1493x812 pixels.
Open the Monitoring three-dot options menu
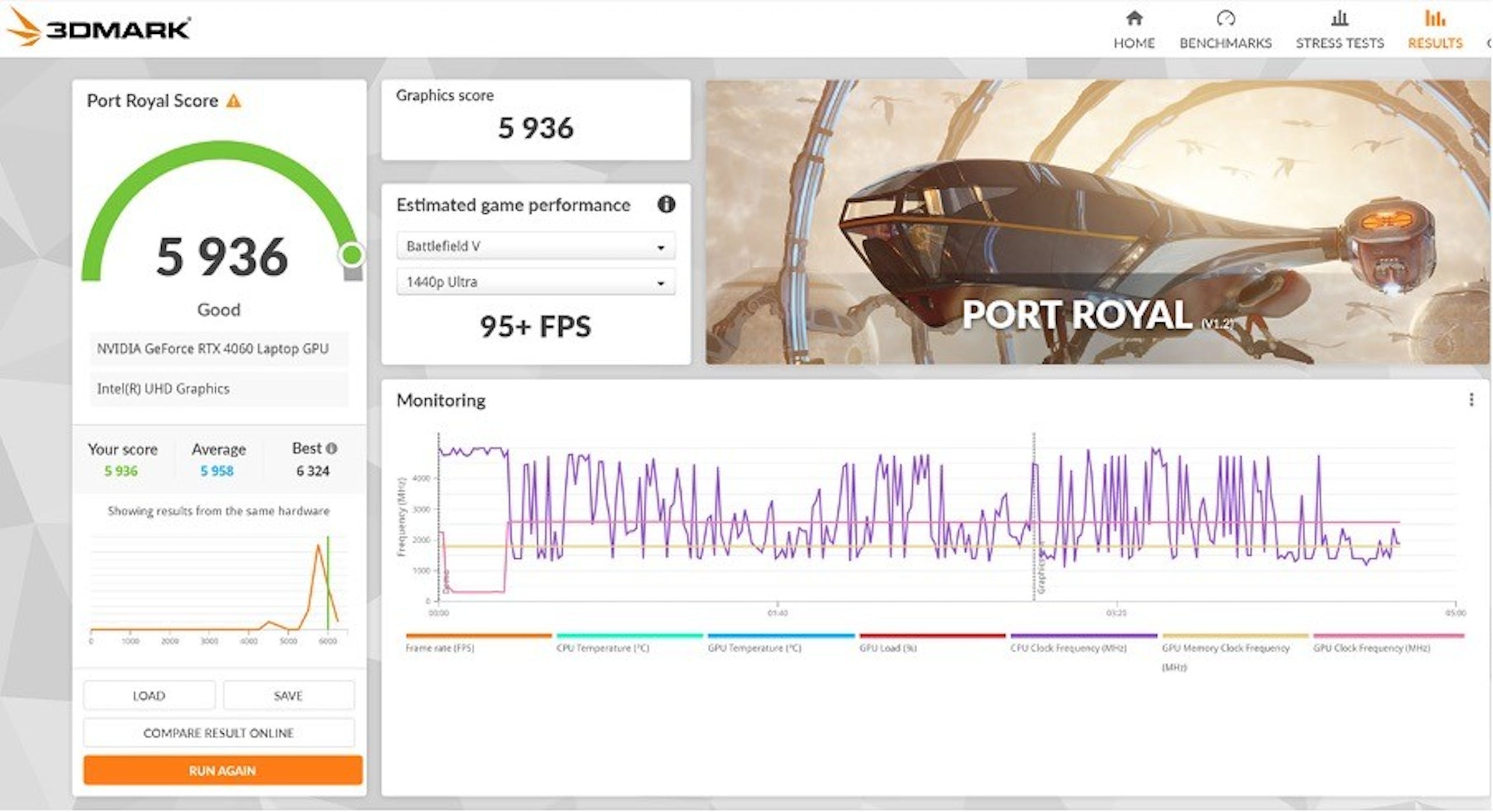point(1471,399)
